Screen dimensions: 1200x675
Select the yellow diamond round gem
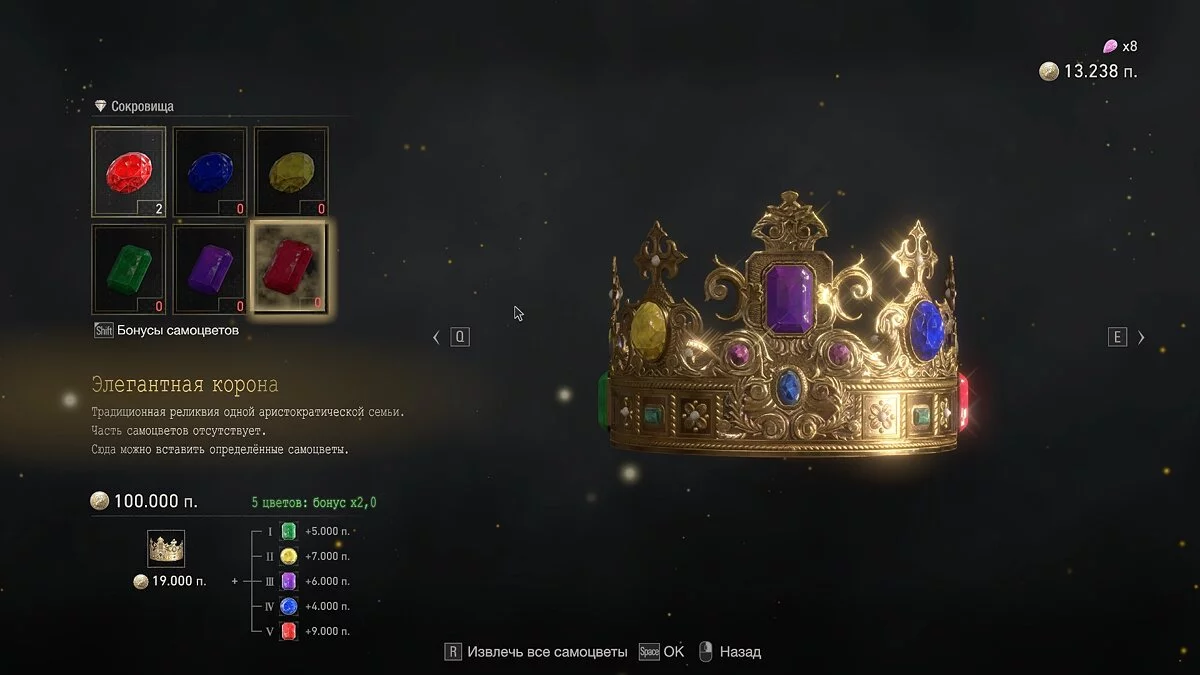pyautogui.click(x=291, y=171)
